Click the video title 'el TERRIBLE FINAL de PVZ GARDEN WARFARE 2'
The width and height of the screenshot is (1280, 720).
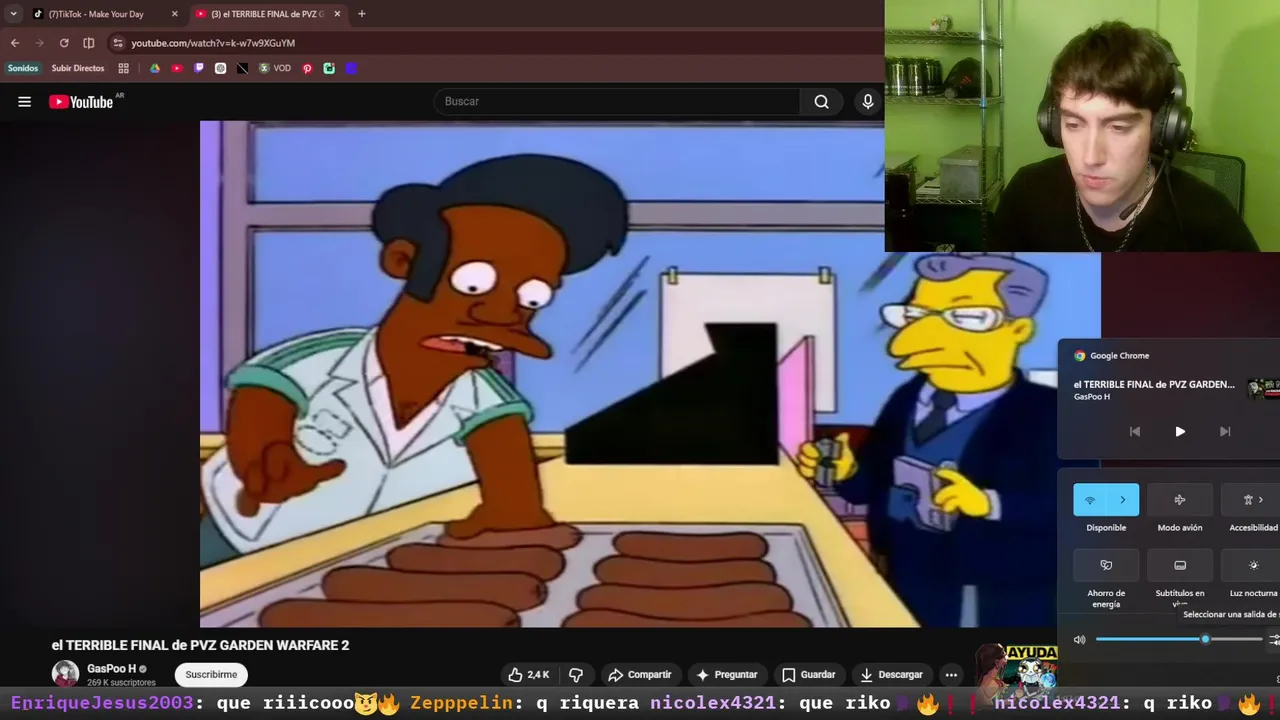pyautogui.click(x=200, y=645)
